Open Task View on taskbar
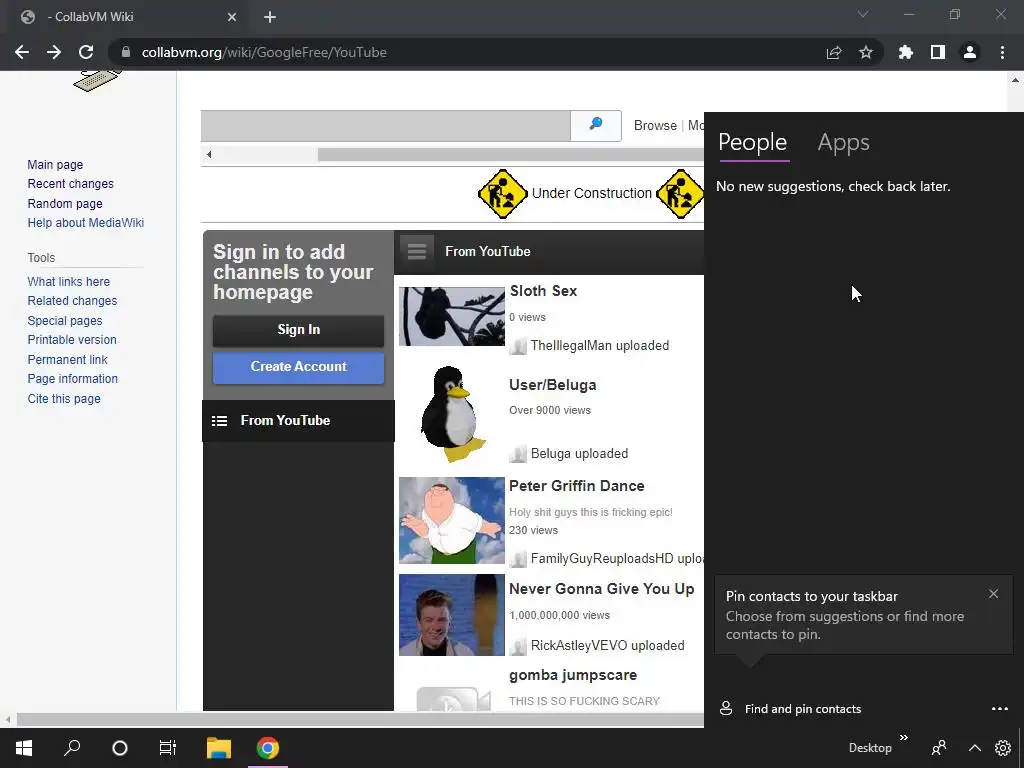This screenshot has height=768, width=1024. pos(168,748)
